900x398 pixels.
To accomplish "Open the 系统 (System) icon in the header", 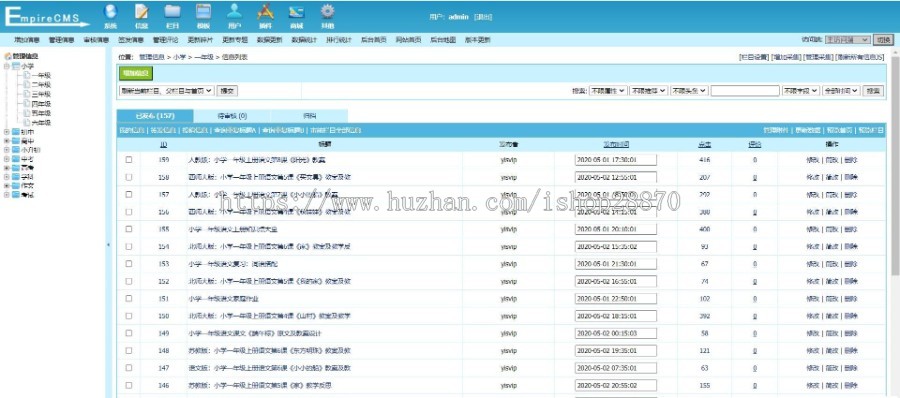I will 110,11.
